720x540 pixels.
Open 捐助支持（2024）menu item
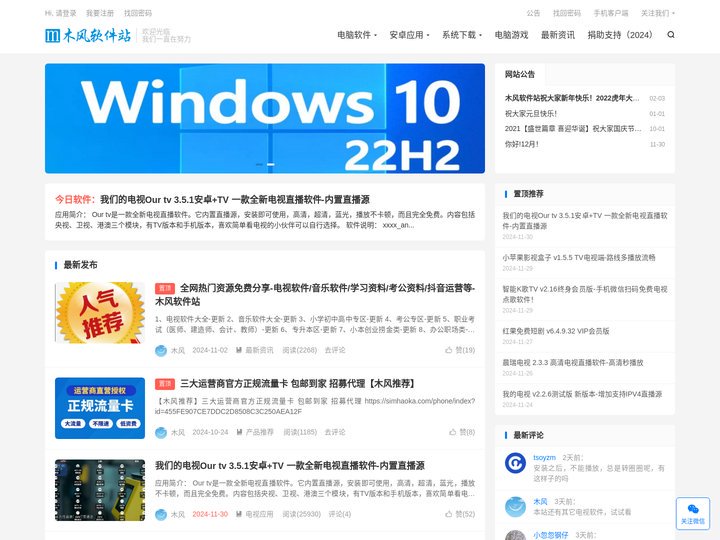click(x=620, y=35)
